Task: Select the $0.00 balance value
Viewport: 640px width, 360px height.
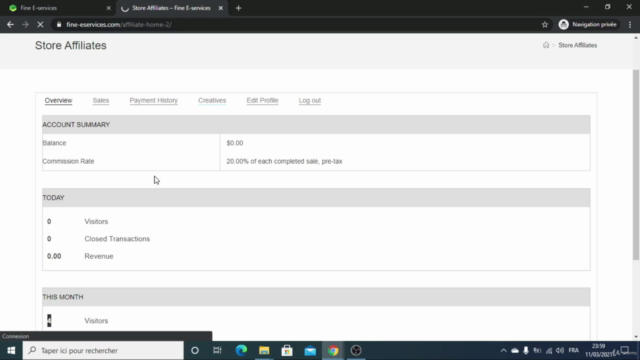Action: 235,143
